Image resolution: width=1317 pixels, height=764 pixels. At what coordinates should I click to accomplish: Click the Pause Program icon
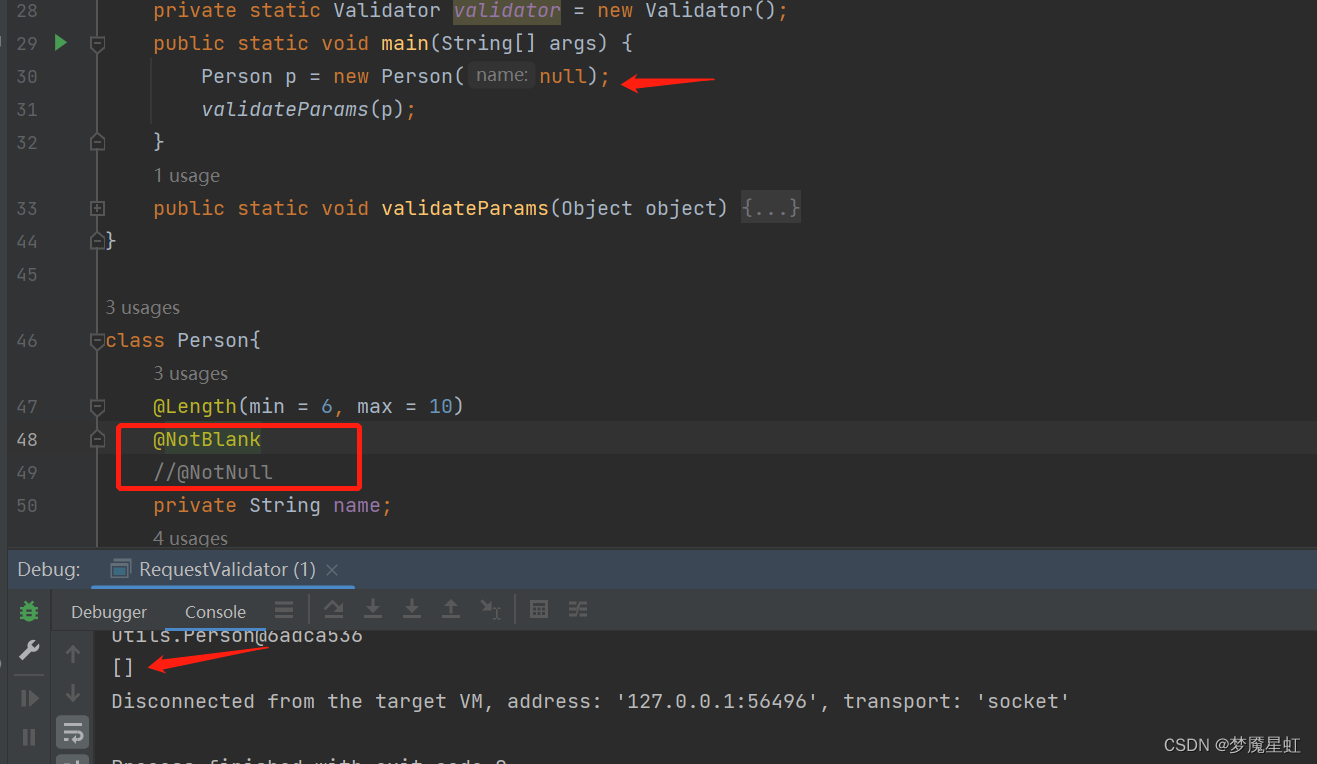pos(29,737)
